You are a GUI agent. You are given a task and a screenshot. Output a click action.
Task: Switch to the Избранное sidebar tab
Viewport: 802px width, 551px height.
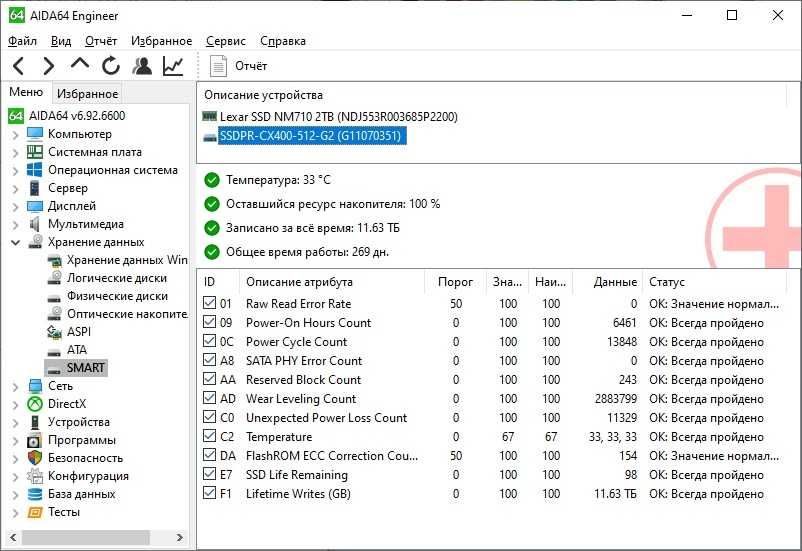click(87, 94)
